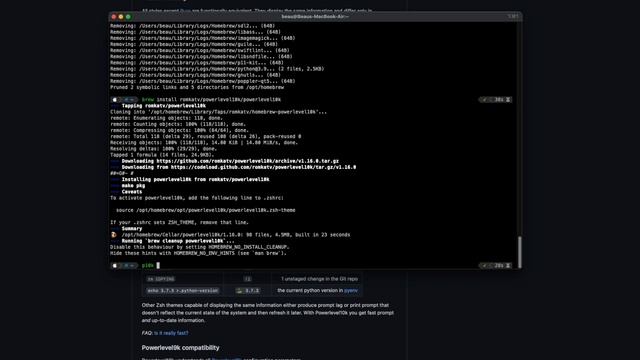The height and width of the screenshot is (360, 640).
Task: Click the HOMEBREW_NO_INSTALL_CLEANUP hint line
Action: coord(200,247)
